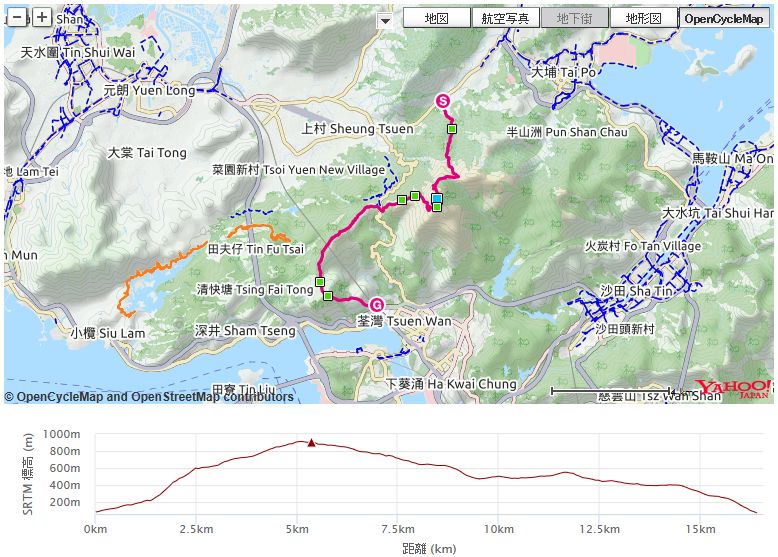
Task: Click the pink G goal marker
Action: 377,304
